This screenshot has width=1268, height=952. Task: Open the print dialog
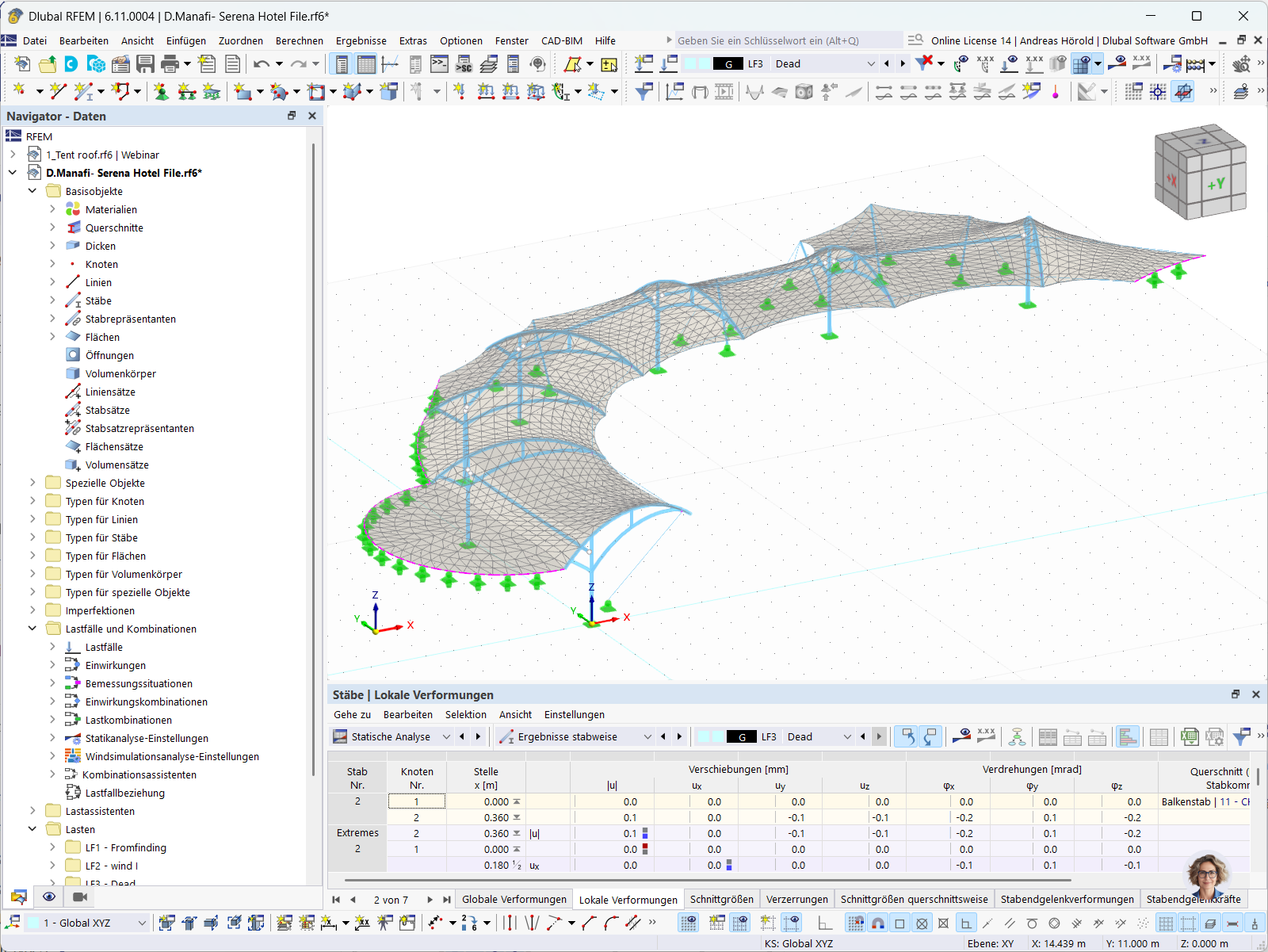(169, 64)
